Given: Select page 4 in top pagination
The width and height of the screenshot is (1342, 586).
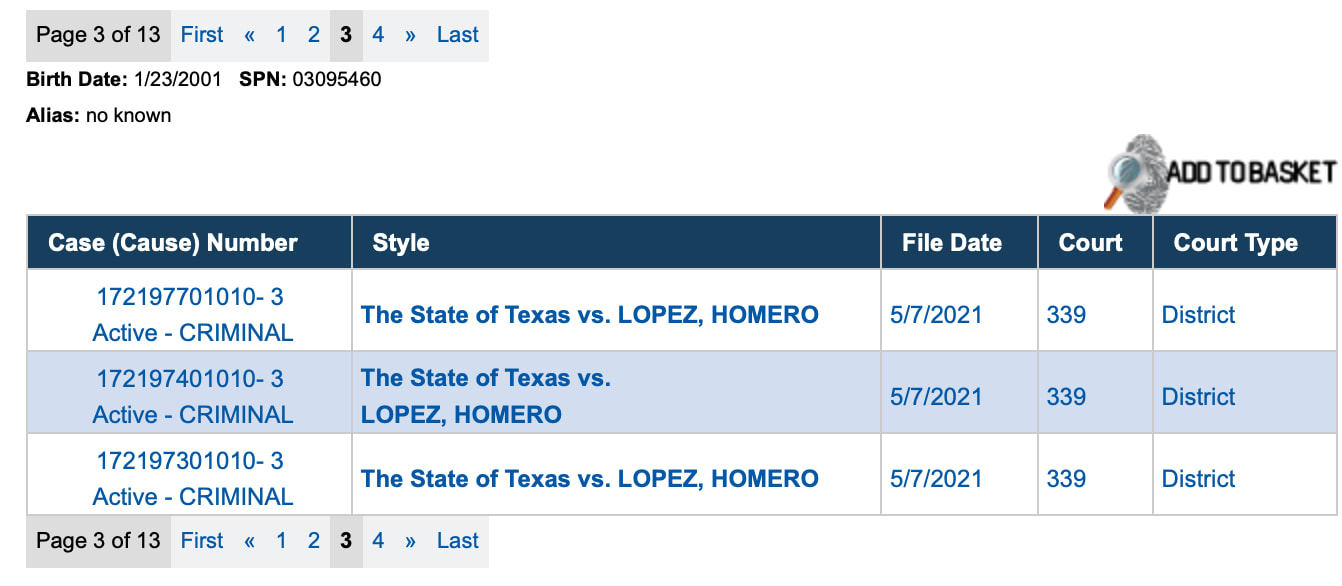Looking at the screenshot, I should point(378,35).
